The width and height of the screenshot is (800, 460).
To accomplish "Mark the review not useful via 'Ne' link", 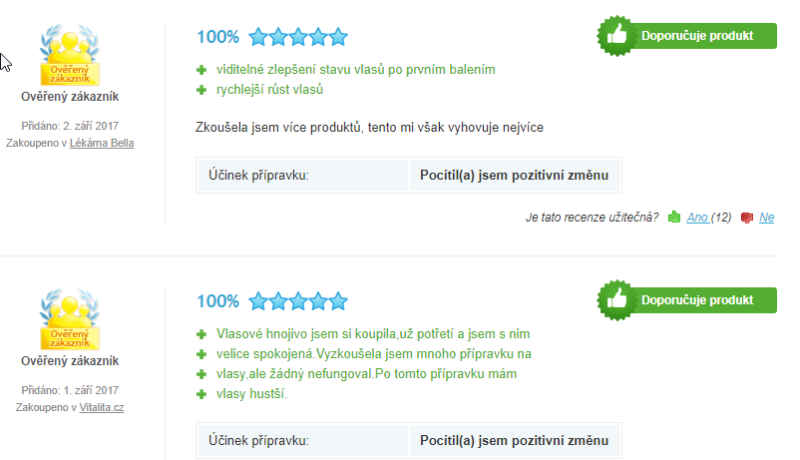I will pyautogui.click(x=766, y=218).
